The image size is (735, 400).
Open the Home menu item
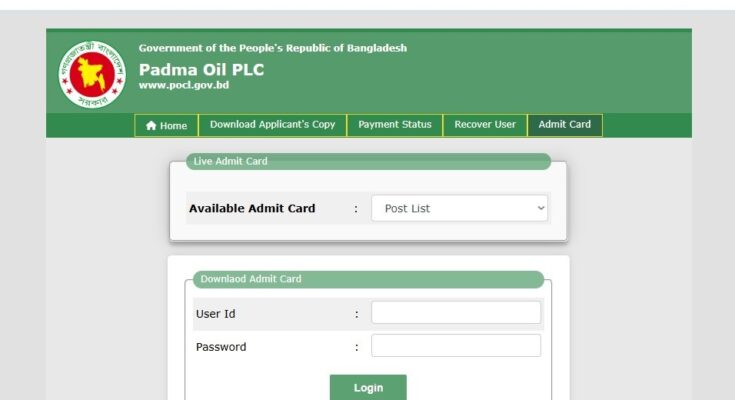(166, 125)
